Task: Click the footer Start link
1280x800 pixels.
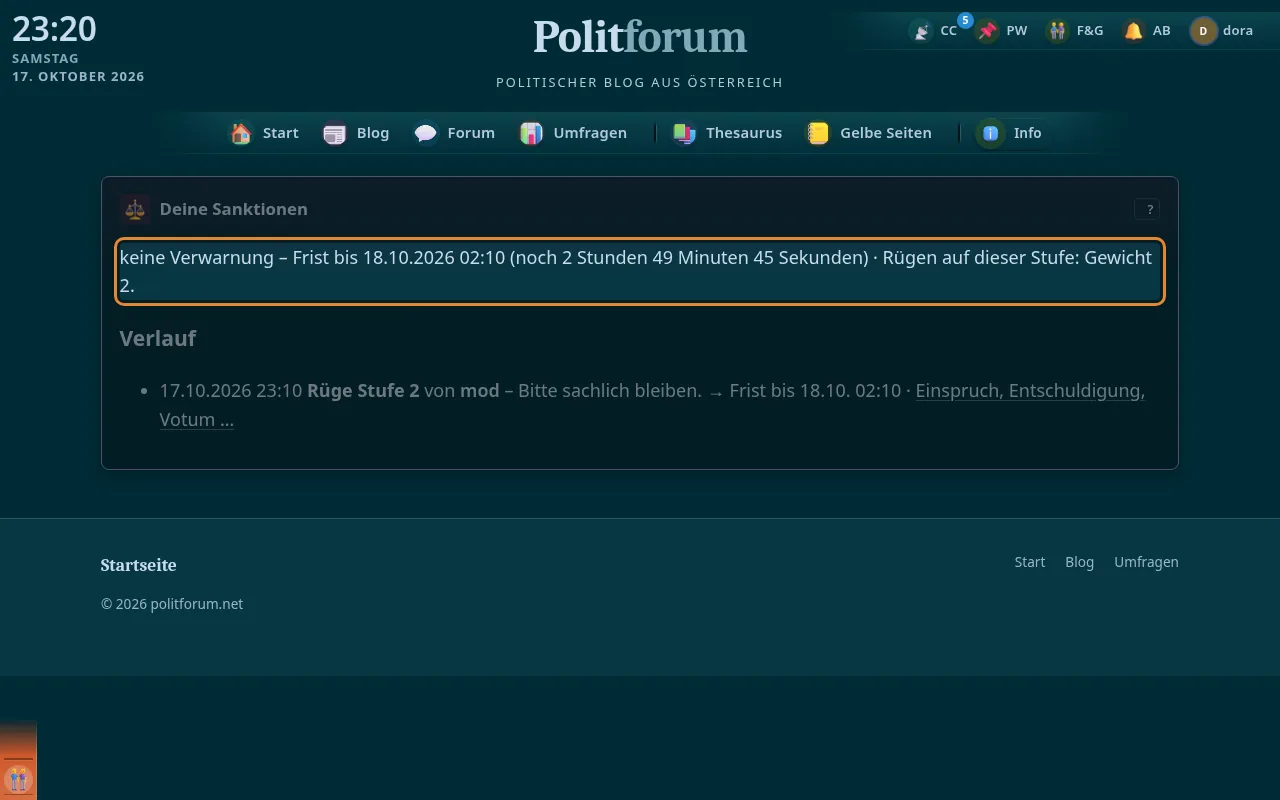Action: pyautogui.click(x=1030, y=562)
